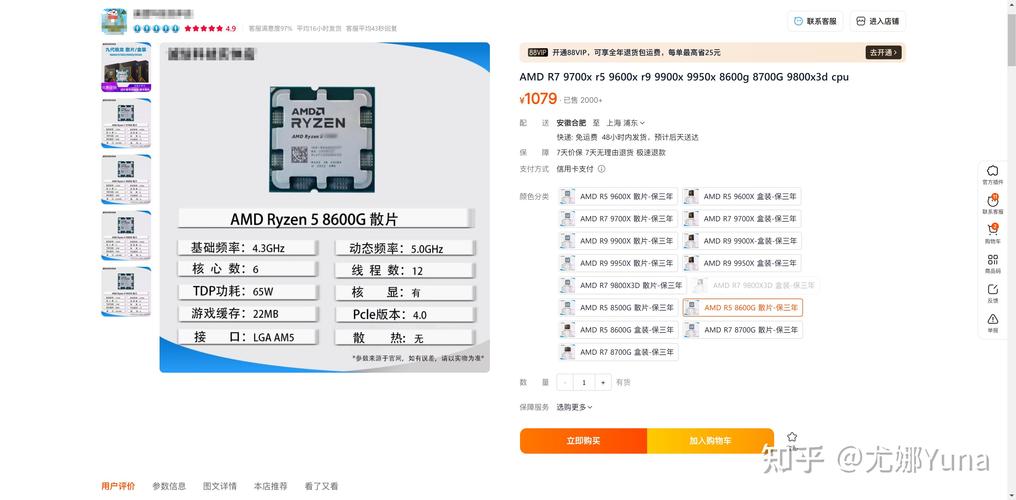Screen dimensions: 1016x500
Task: Open the 官方插件 sidebar icon
Action: [x=992, y=174]
